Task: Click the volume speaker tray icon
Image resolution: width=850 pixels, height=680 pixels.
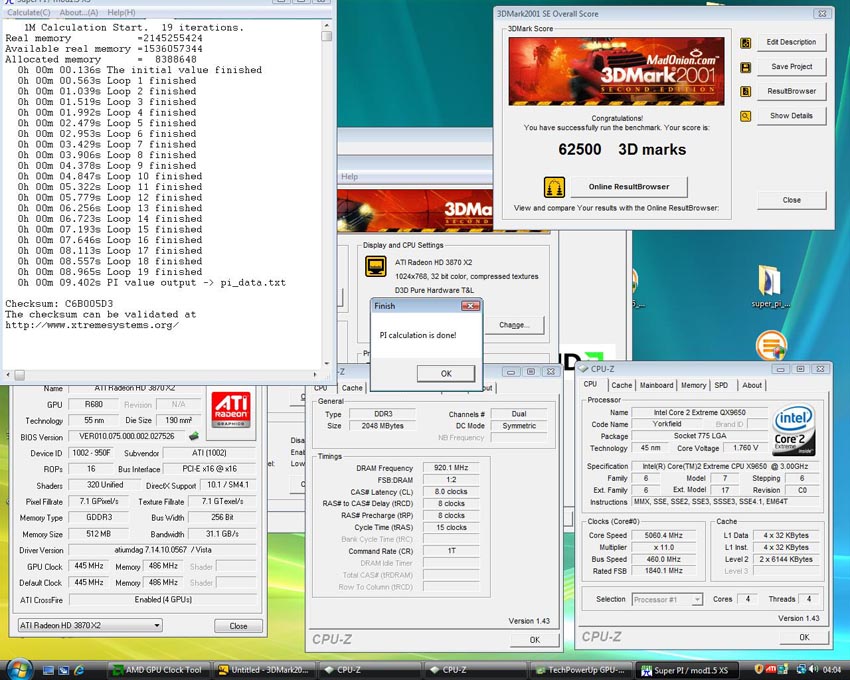Action: pyautogui.click(x=813, y=670)
